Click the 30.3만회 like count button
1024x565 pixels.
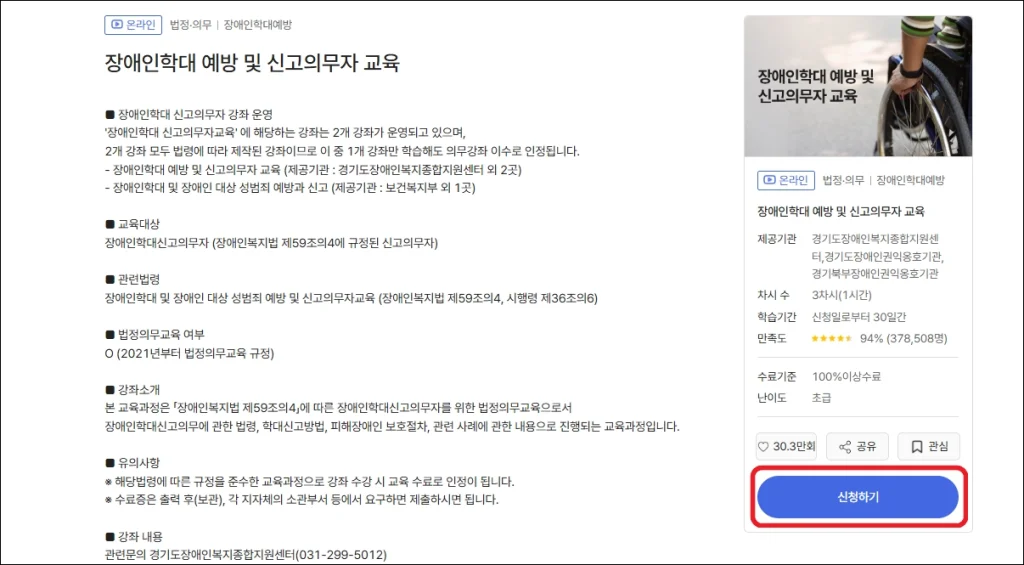[786, 447]
